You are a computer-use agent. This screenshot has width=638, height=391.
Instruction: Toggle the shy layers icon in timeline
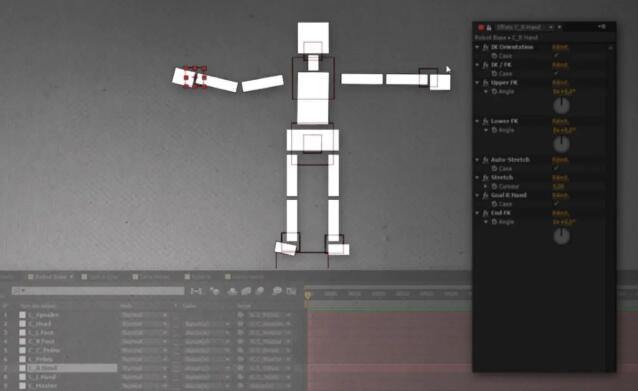click(x=232, y=291)
